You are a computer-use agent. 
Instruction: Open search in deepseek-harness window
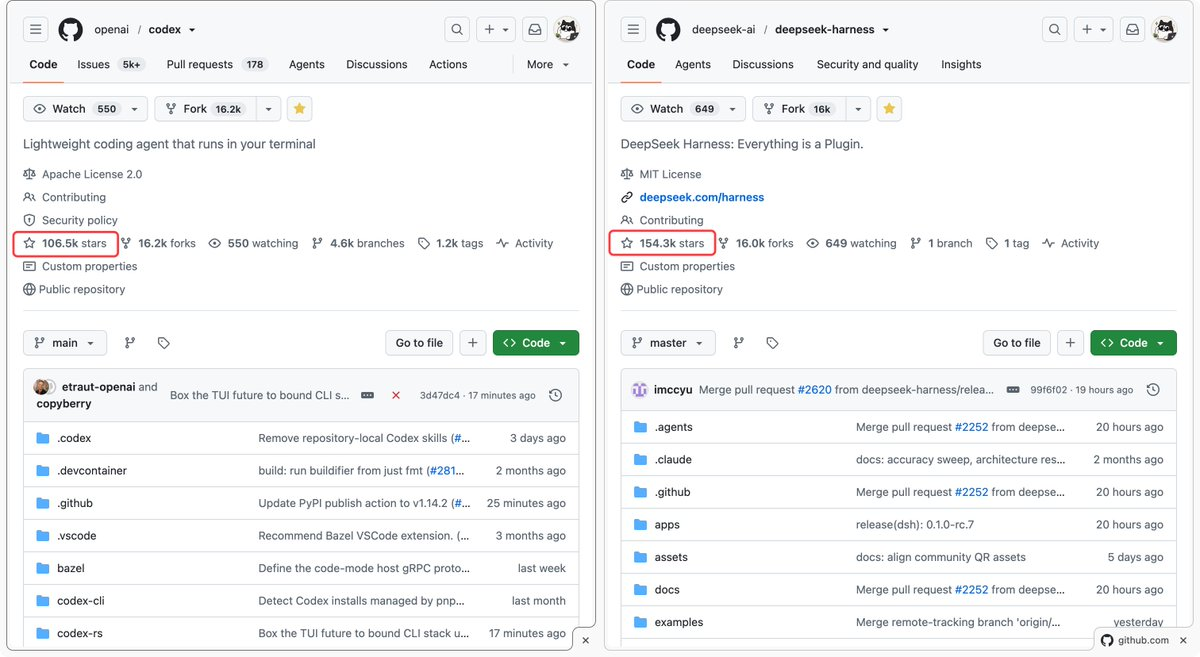click(x=1055, y=30)
